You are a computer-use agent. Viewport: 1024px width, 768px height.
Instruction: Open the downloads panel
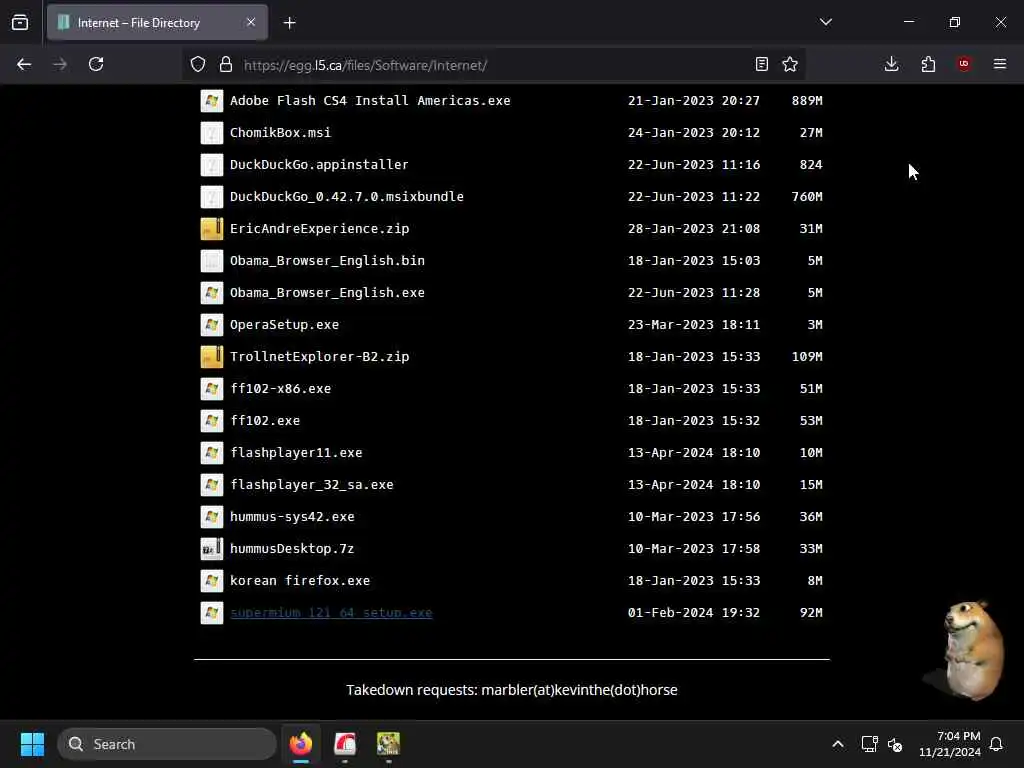(891, 64)
